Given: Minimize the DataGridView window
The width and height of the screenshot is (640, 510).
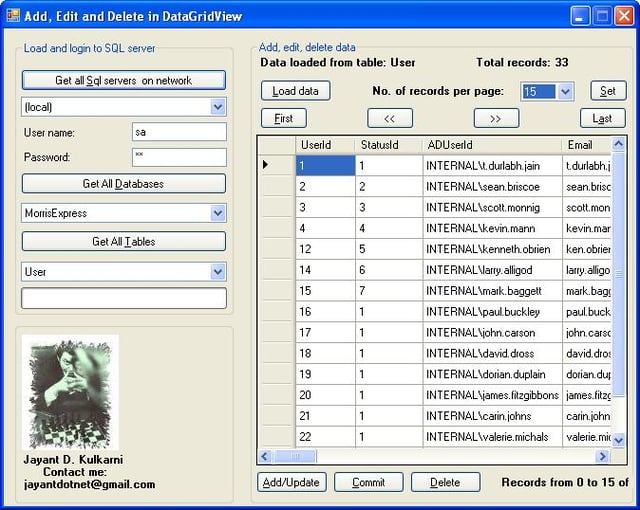Looking at the screenshot, I should click(x=580, y=16).
